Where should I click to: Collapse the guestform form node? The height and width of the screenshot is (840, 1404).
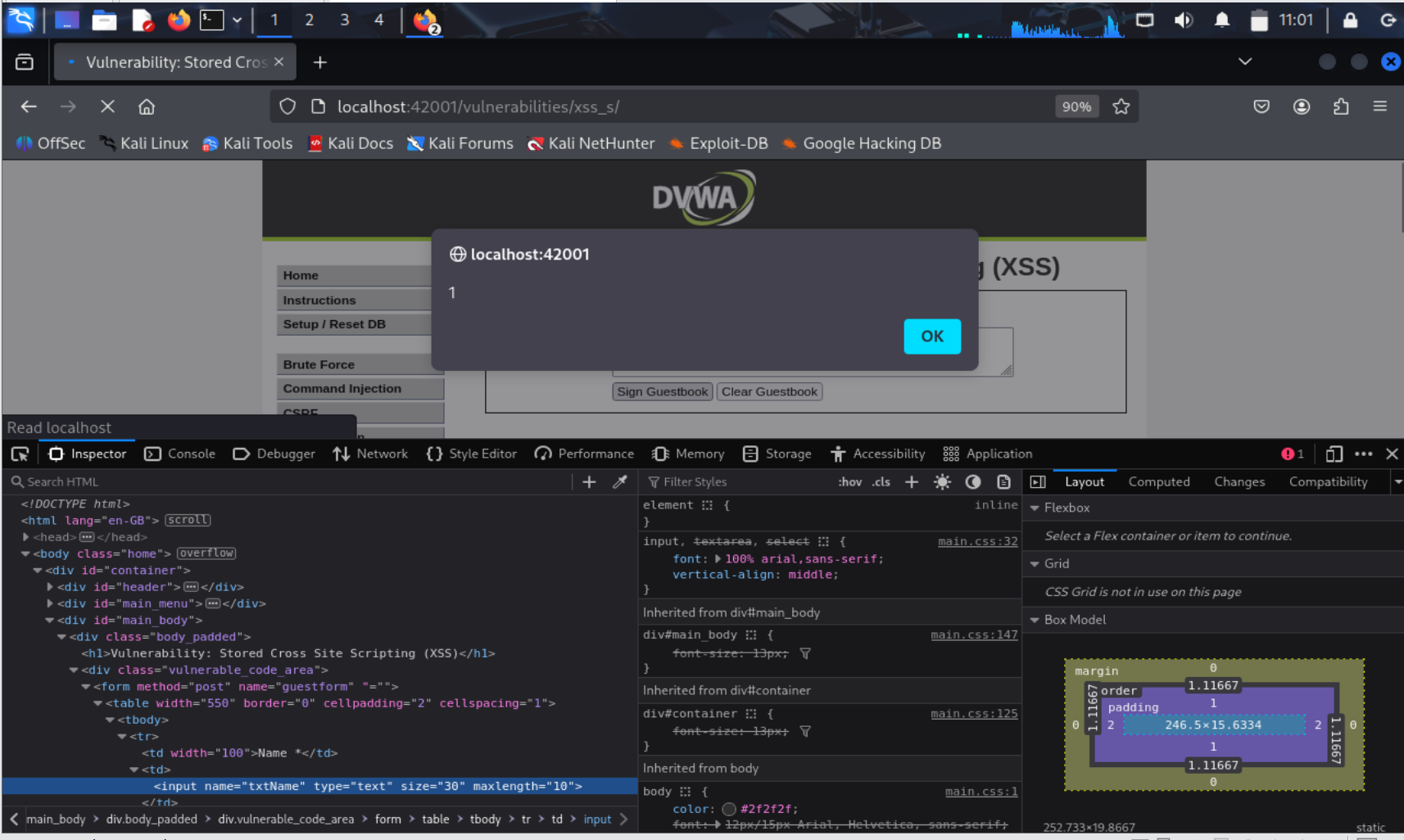tap(86, 687)
